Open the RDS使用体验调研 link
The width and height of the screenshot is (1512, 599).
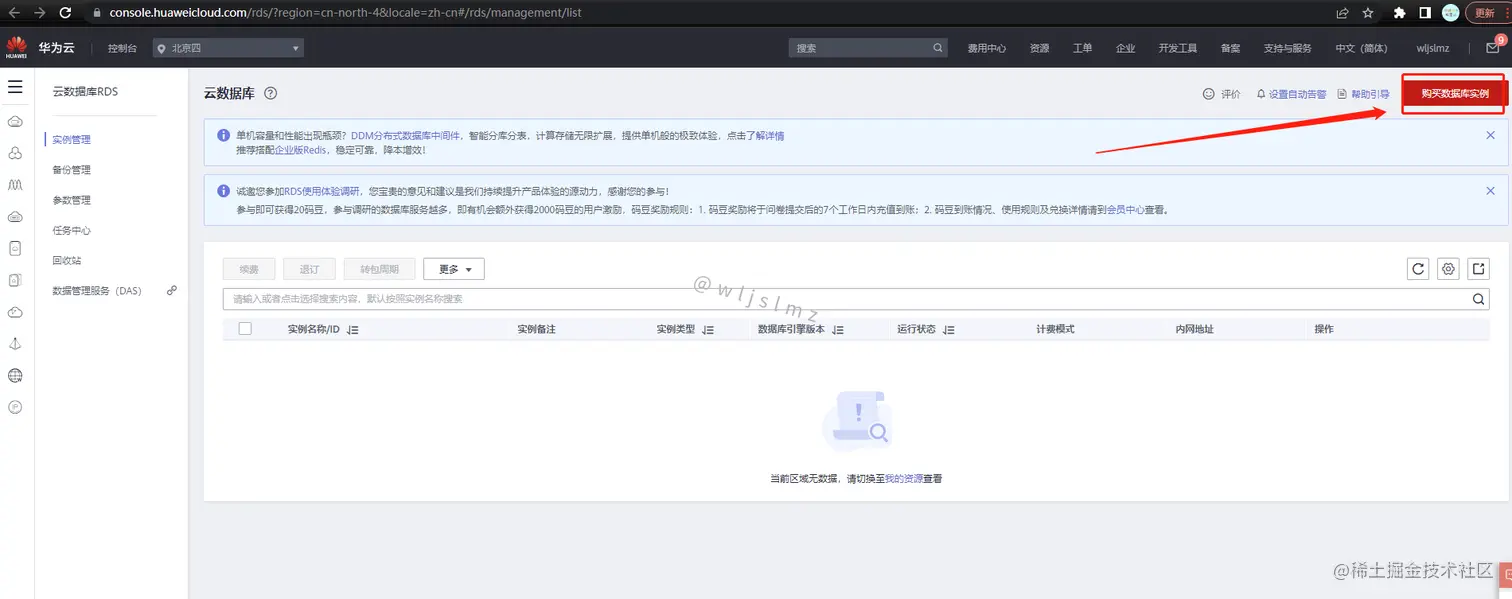(322, 191)
